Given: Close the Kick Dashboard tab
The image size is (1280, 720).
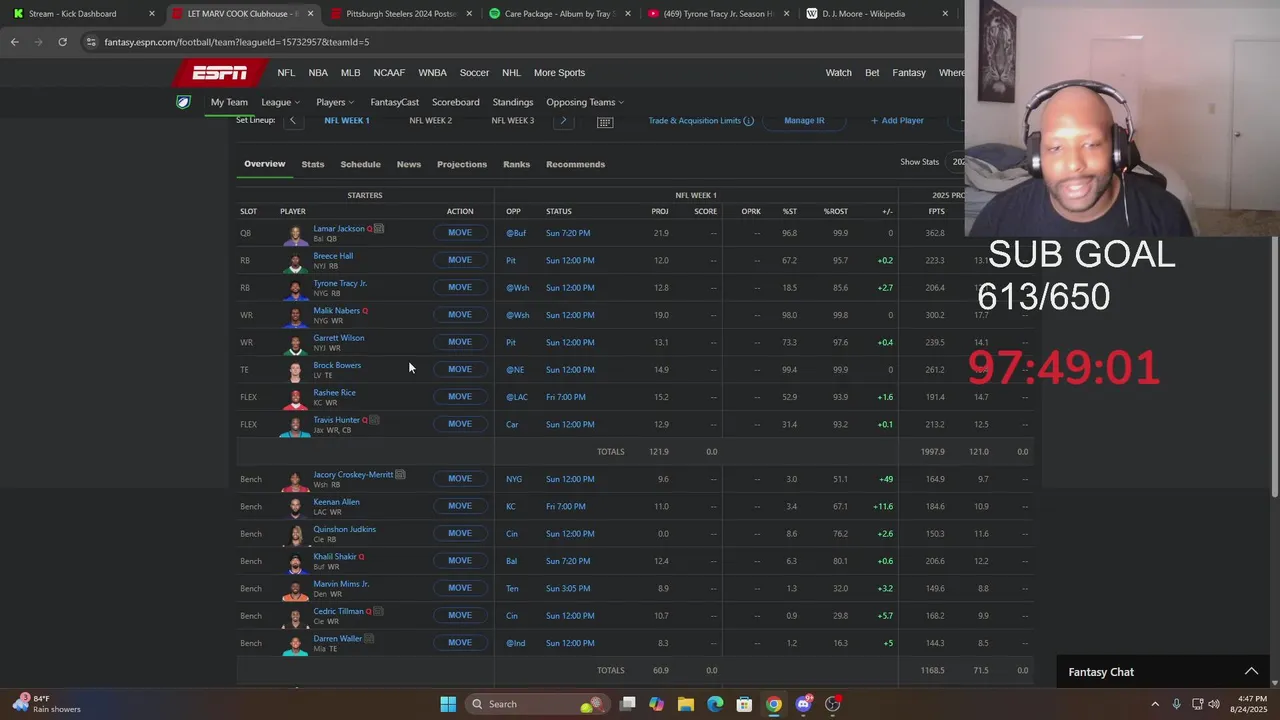Looking at the screenshot, I should point(152,14).
